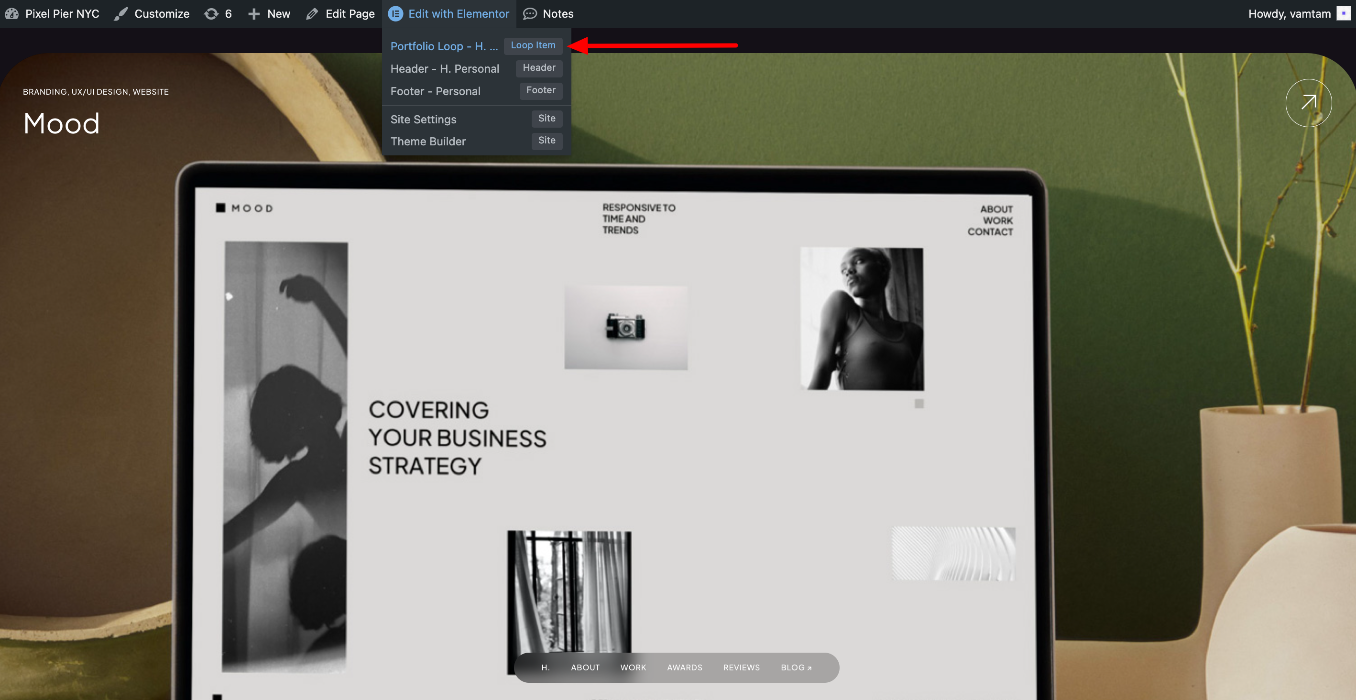Click ABOUT in the mockup's top-right menu

tap(997, 210)
